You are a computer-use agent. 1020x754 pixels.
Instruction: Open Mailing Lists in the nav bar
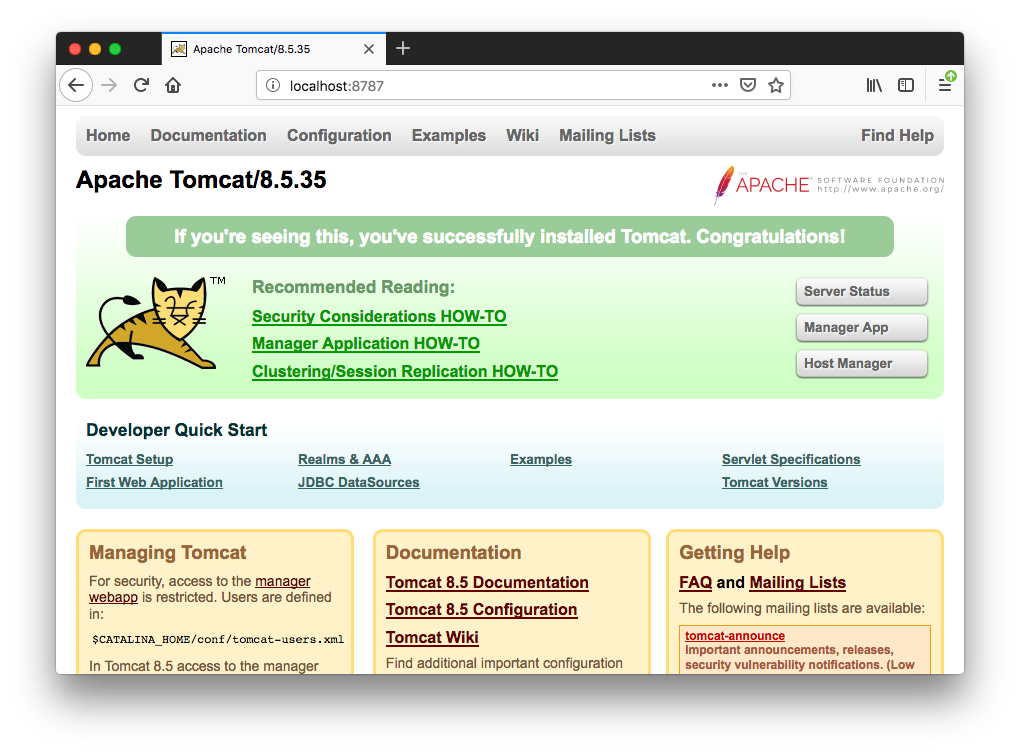point(607,135)
